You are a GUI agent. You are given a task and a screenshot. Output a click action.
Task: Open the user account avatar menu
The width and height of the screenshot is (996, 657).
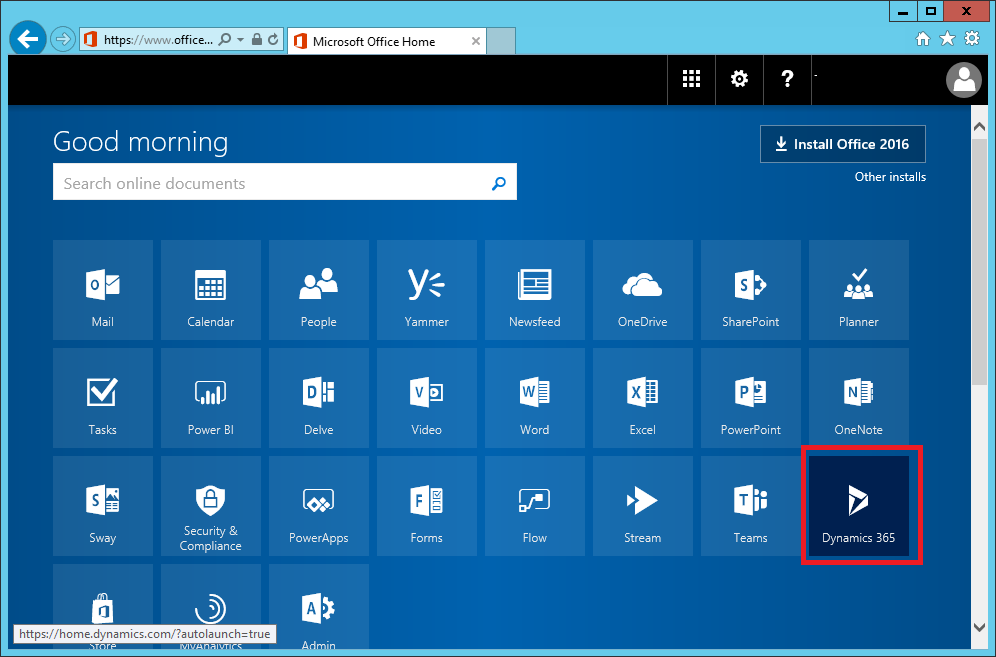964,79
